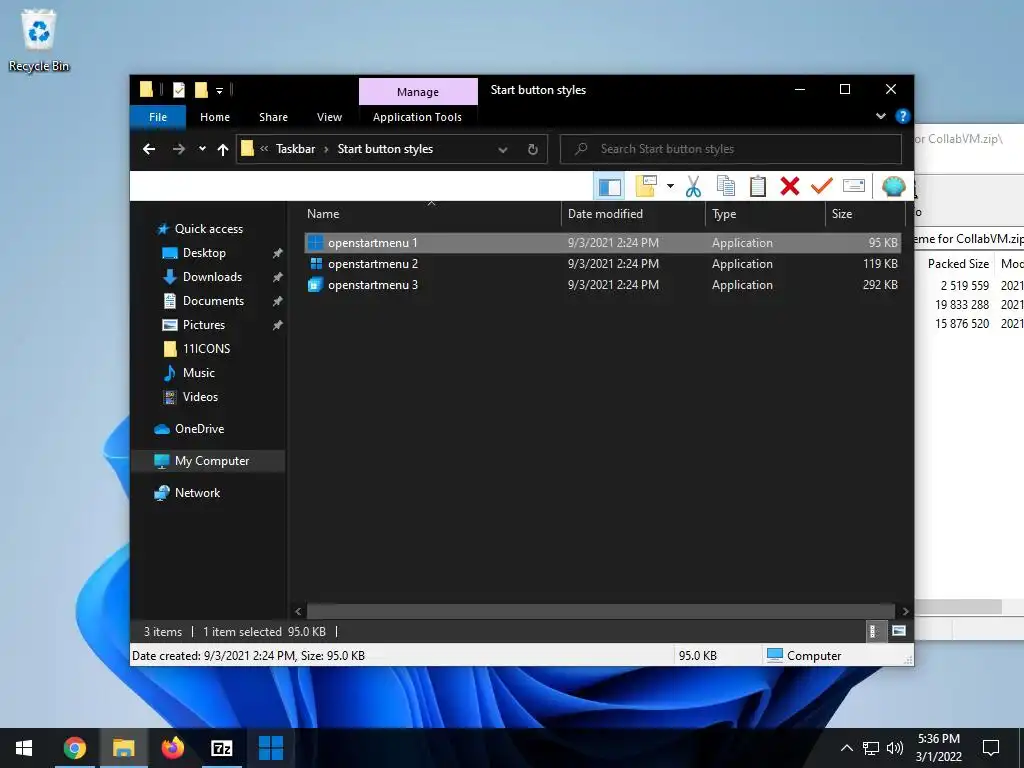Open the View ribbon tab
This screenshot has width=1024, height=768.
coord(329,117)
